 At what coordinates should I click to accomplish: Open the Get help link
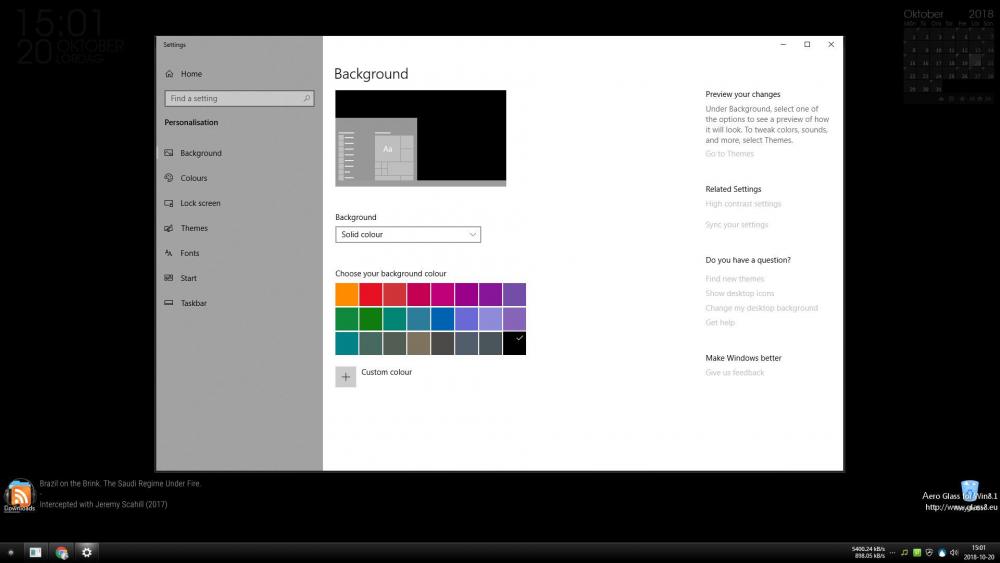[720, 323]
